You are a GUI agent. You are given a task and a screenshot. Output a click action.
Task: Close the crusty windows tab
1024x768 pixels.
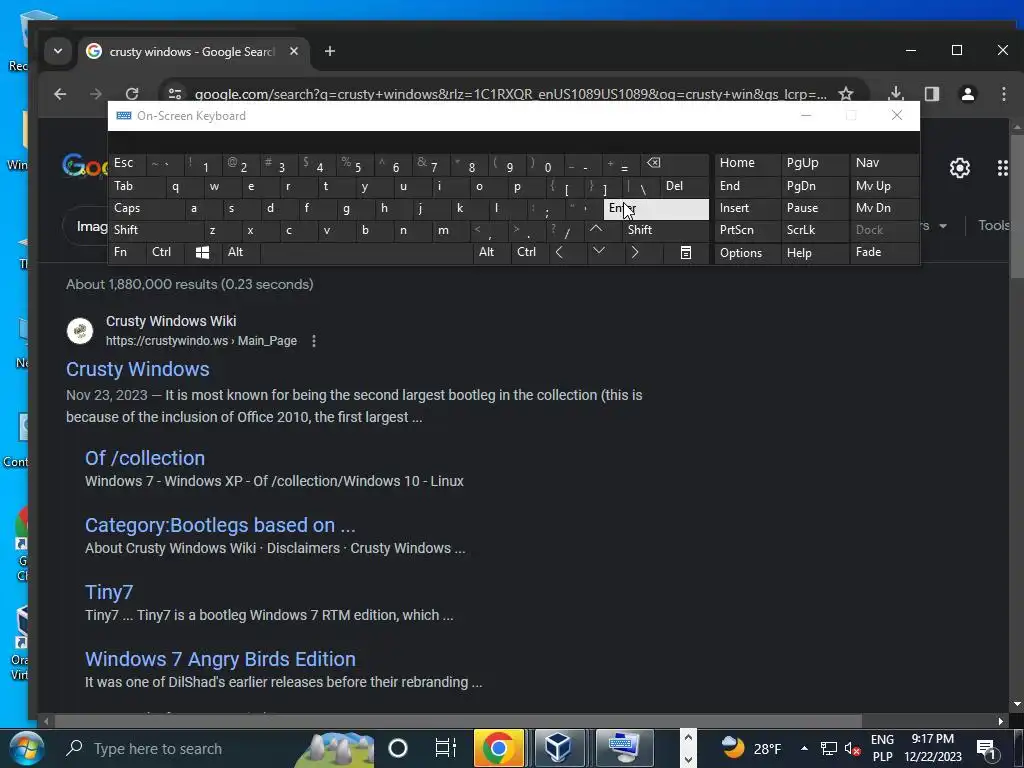pyautogui.click(x=294, y=51)
